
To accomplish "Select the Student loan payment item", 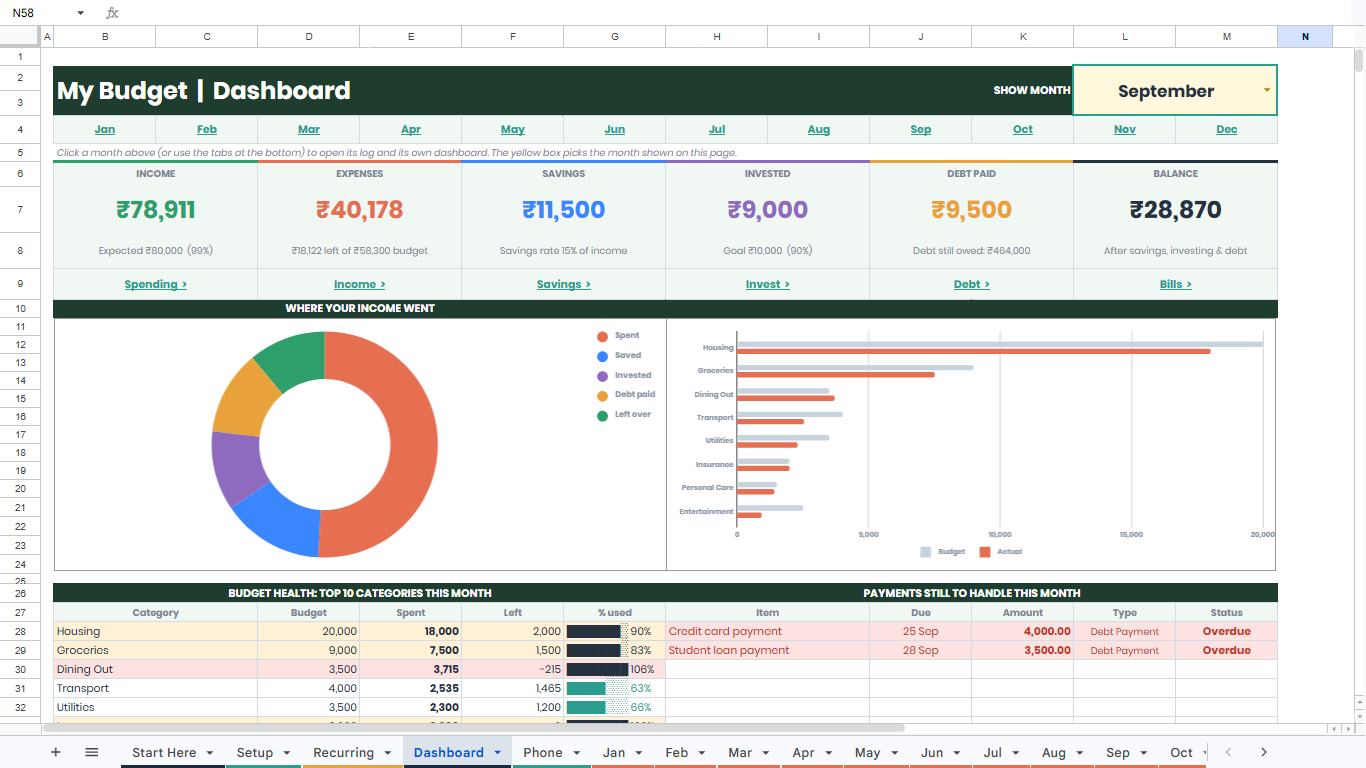I will pyautogui.click(x=767, y=650).
